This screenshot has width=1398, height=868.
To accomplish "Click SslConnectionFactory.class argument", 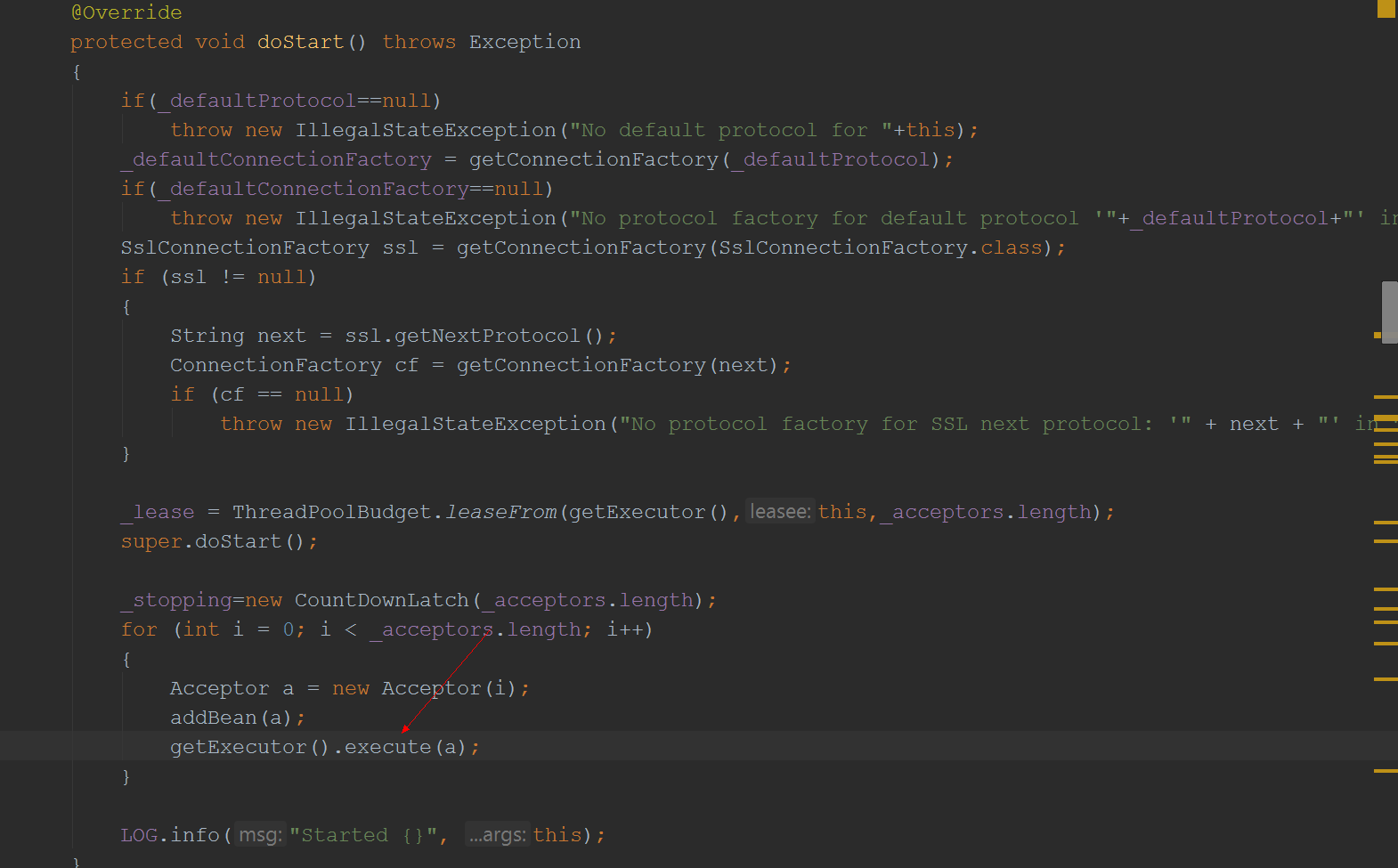I will pyautogui.click(x=880, y=247).
